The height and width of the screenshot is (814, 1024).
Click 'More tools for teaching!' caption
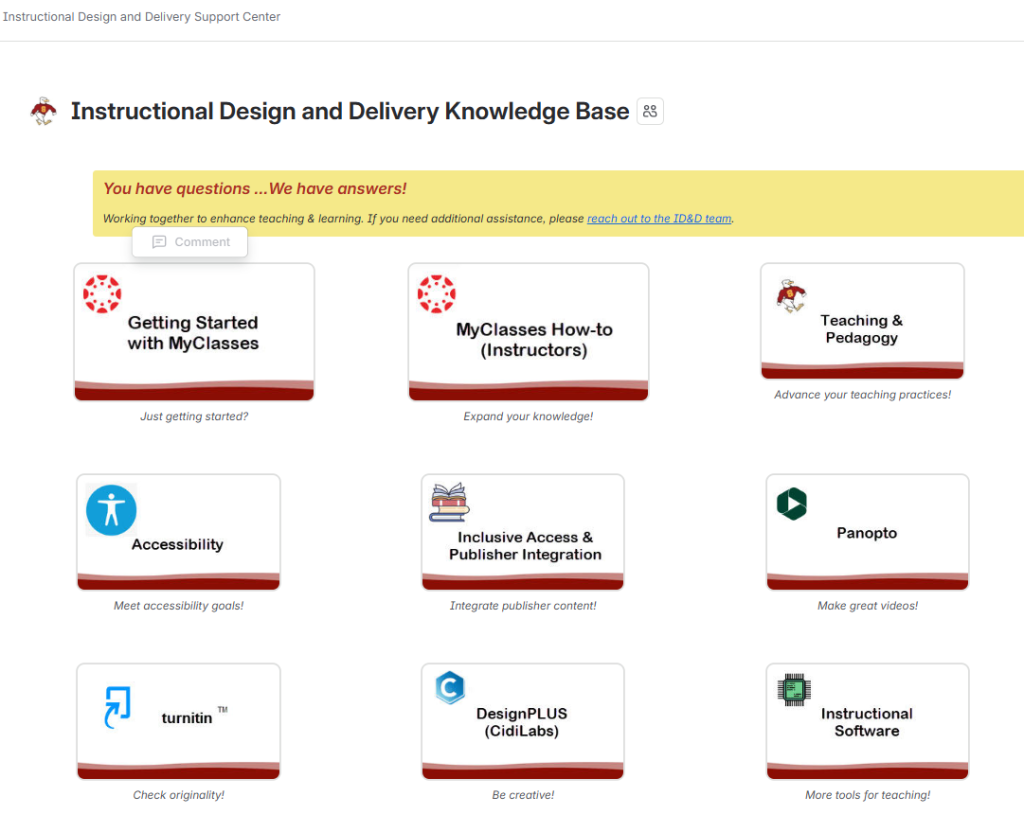[867, 795]
